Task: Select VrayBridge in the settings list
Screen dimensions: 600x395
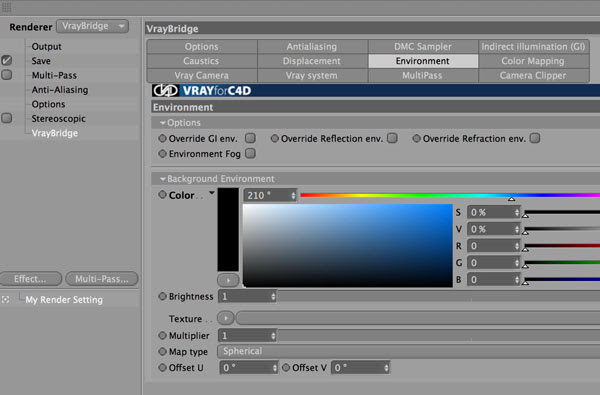Action: [55, 133]
